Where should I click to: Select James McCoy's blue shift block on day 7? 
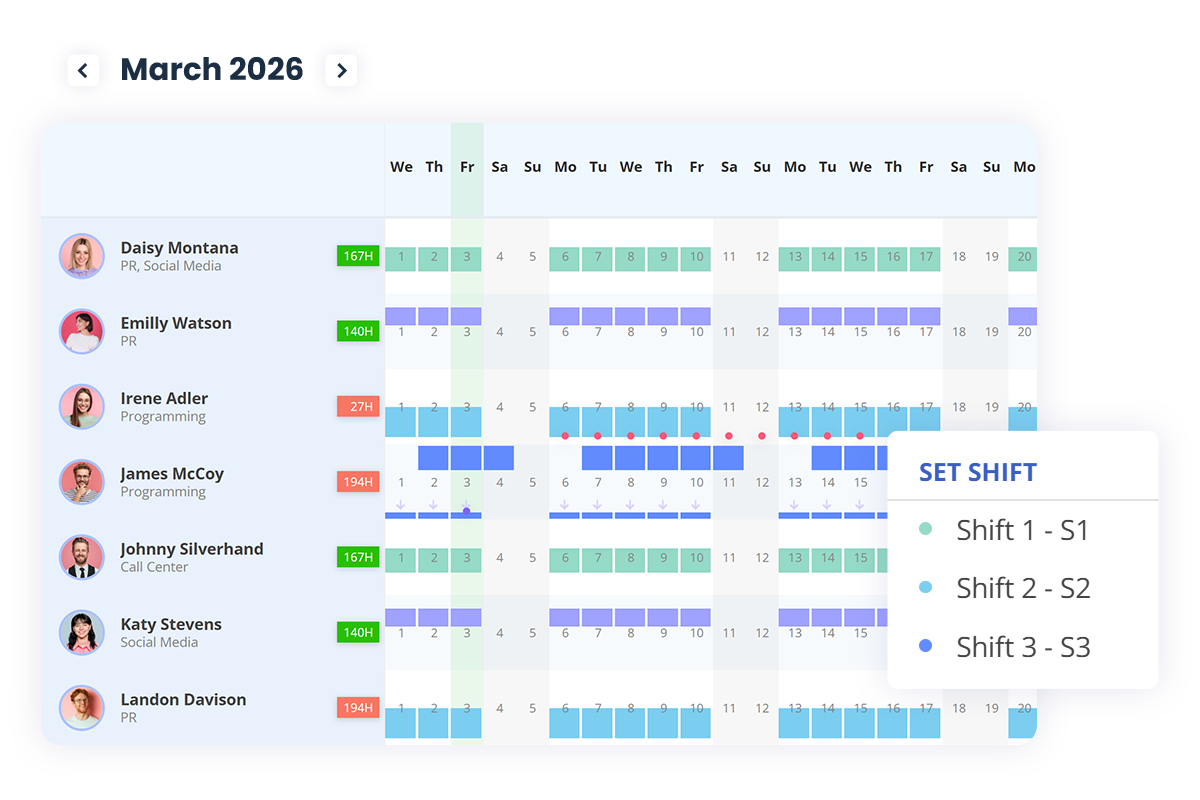pos(597,458)
